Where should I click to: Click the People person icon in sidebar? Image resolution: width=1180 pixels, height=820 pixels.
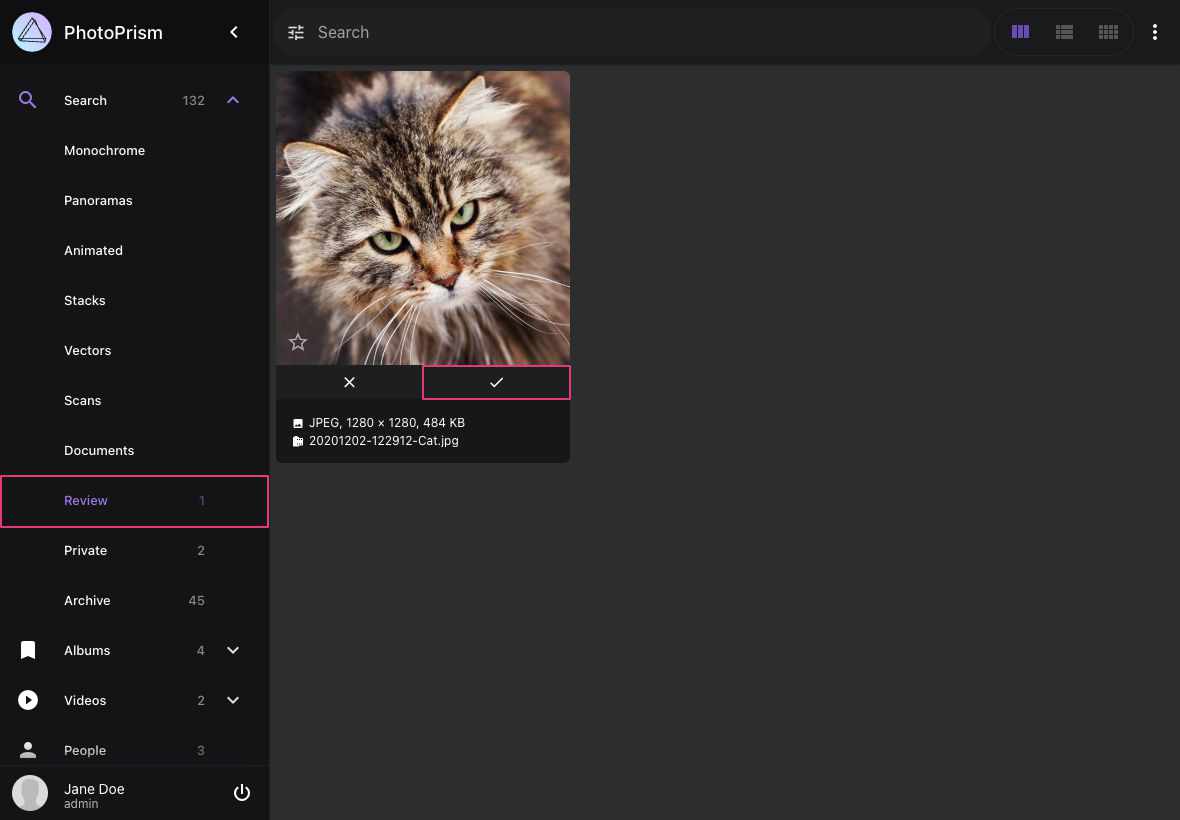(x=27, y=750)
